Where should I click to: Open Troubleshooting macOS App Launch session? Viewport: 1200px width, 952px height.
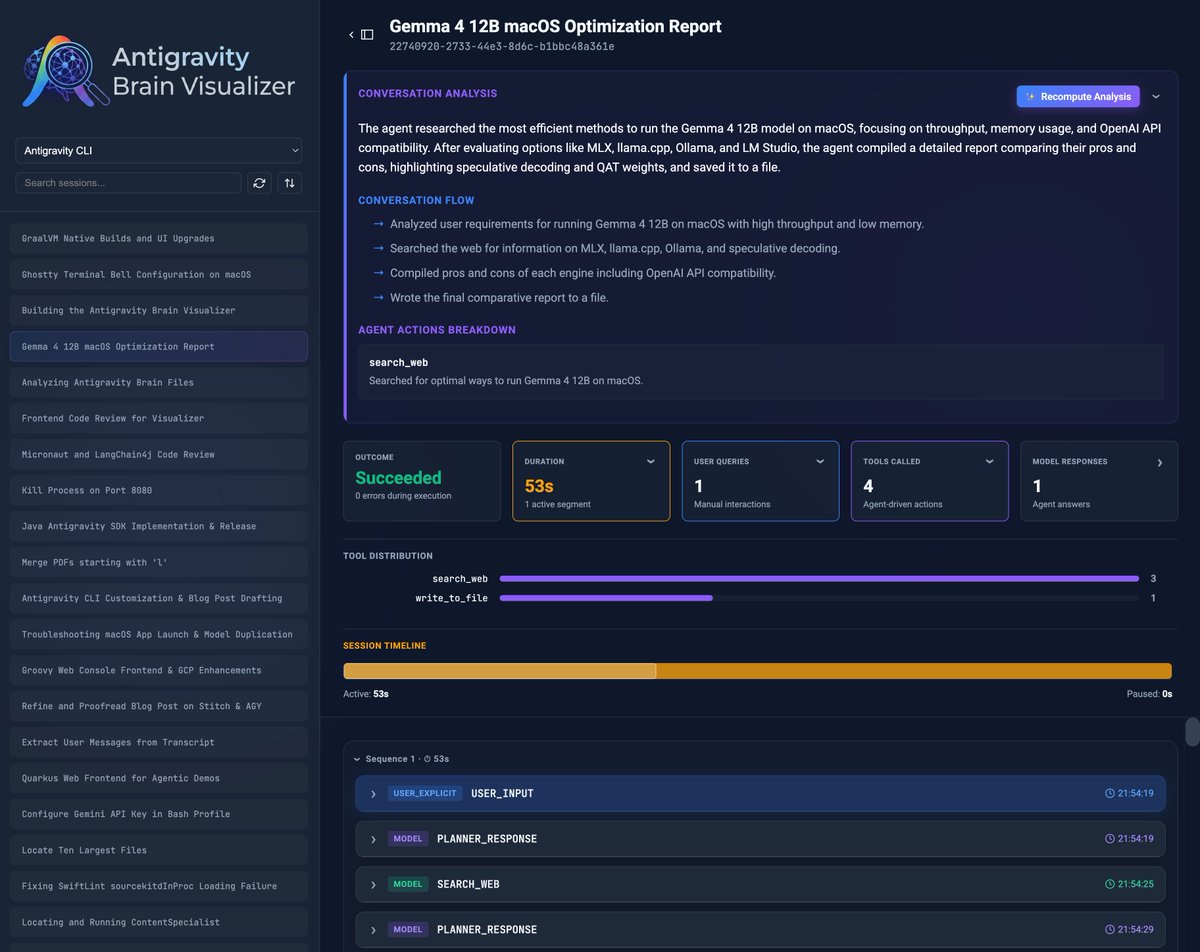[x=158, y=634]
